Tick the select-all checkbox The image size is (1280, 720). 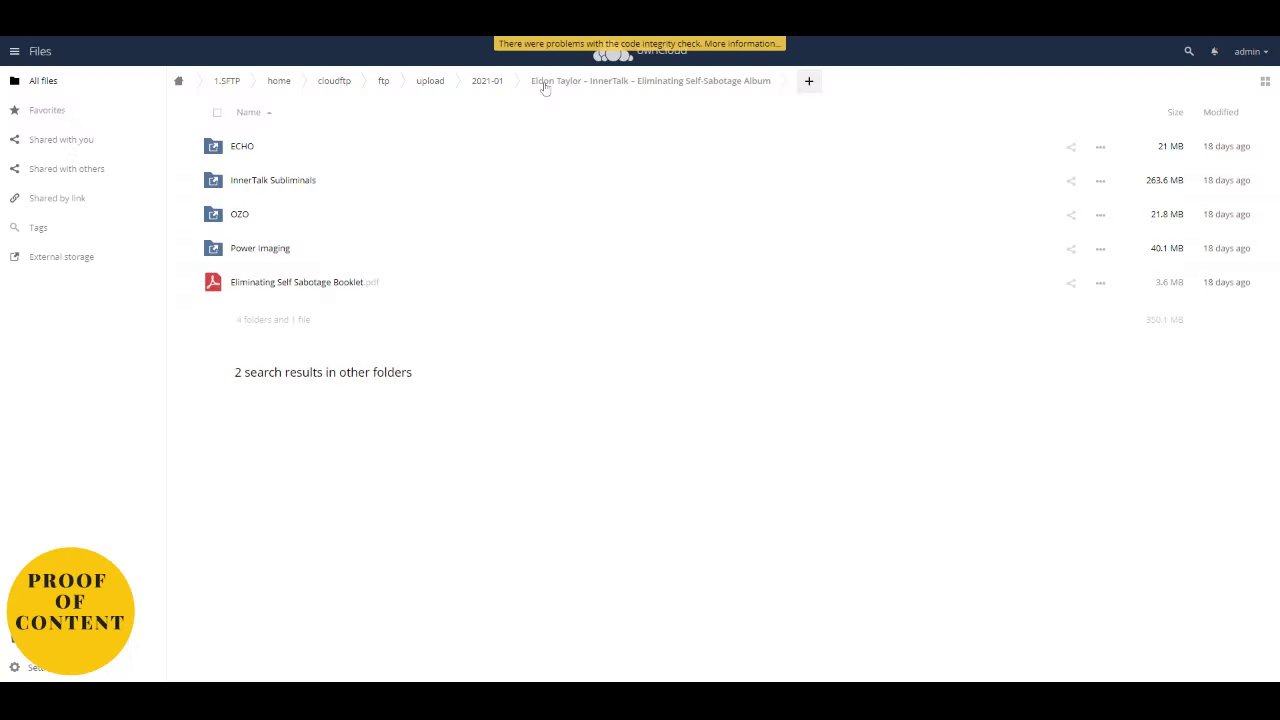tap(217, 113)
